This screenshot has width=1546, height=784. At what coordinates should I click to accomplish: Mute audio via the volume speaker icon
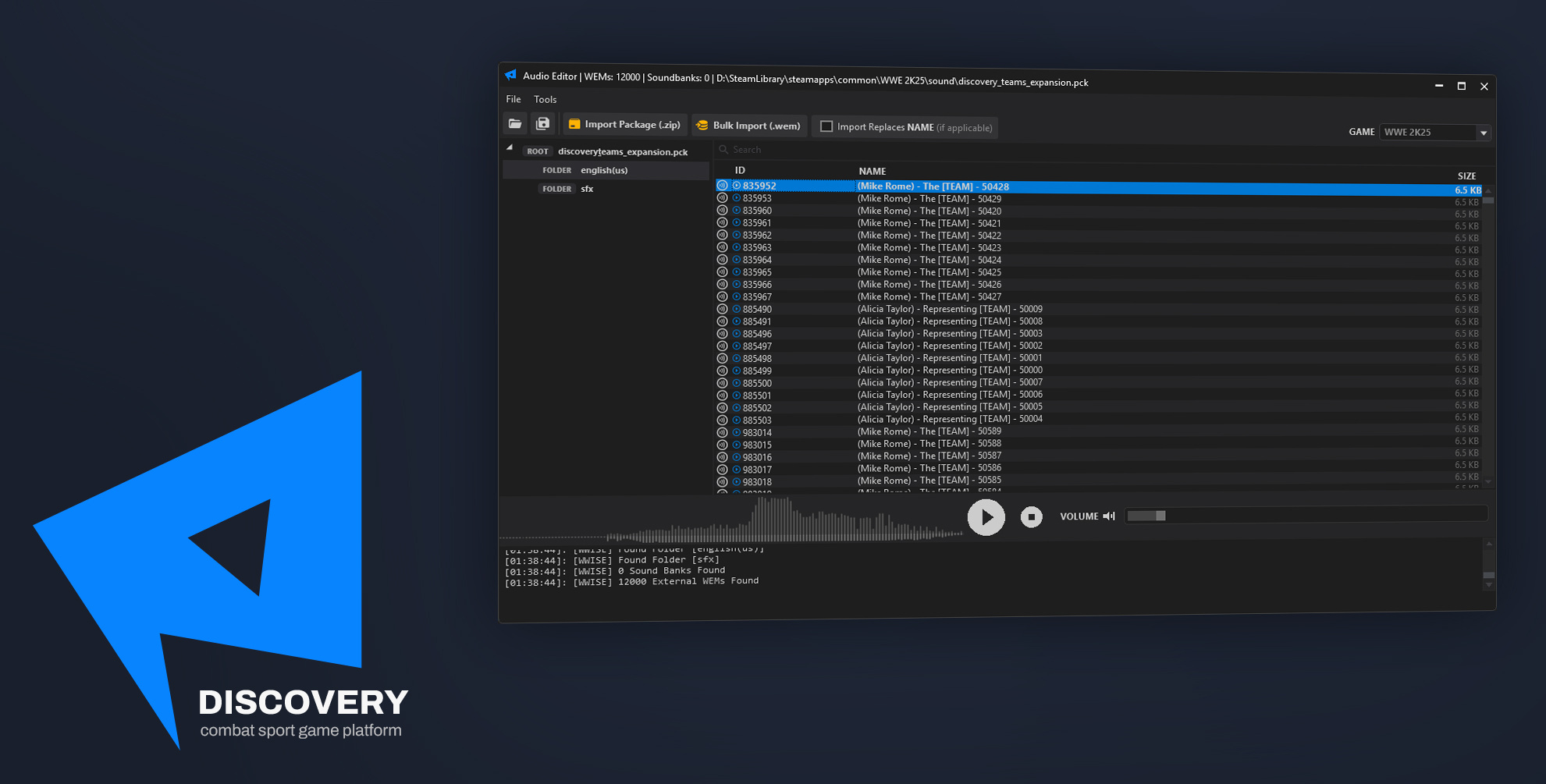click(1109, 516)
